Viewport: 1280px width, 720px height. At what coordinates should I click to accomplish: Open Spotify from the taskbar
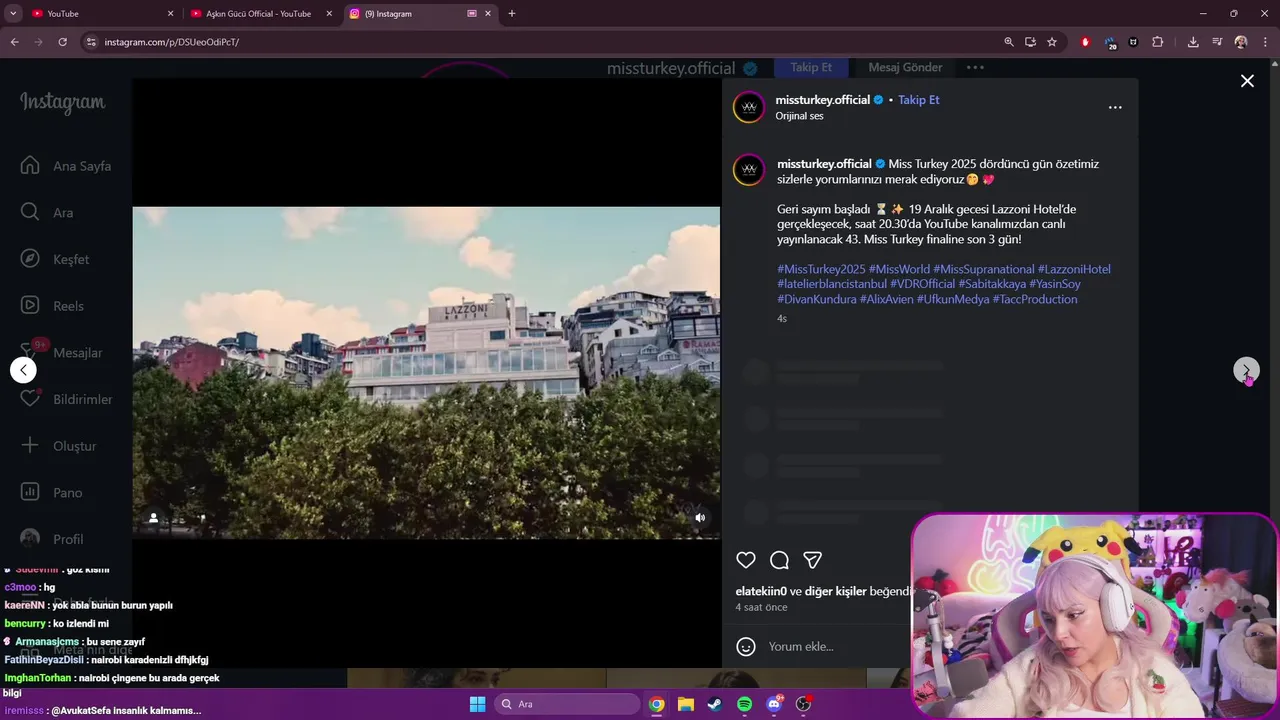pyautogui.click(x=744, y=704)
